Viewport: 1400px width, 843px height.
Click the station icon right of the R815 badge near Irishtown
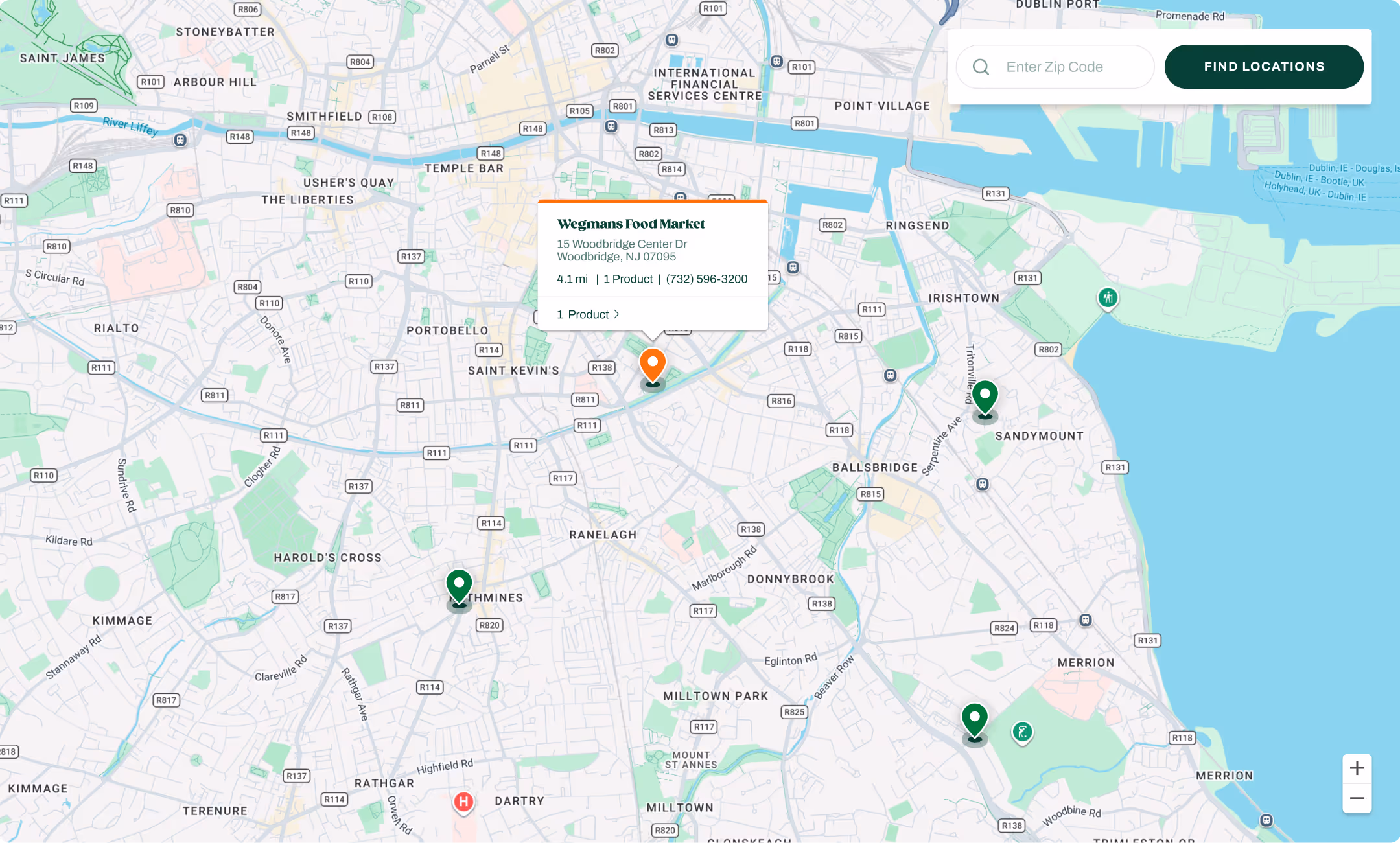[891, 375]
